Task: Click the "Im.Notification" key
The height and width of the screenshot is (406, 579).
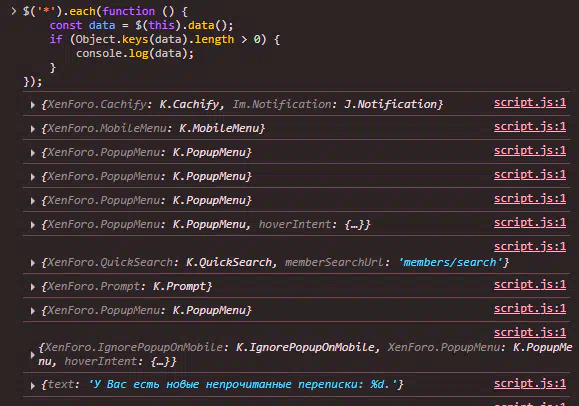Action: click(282, 105)
